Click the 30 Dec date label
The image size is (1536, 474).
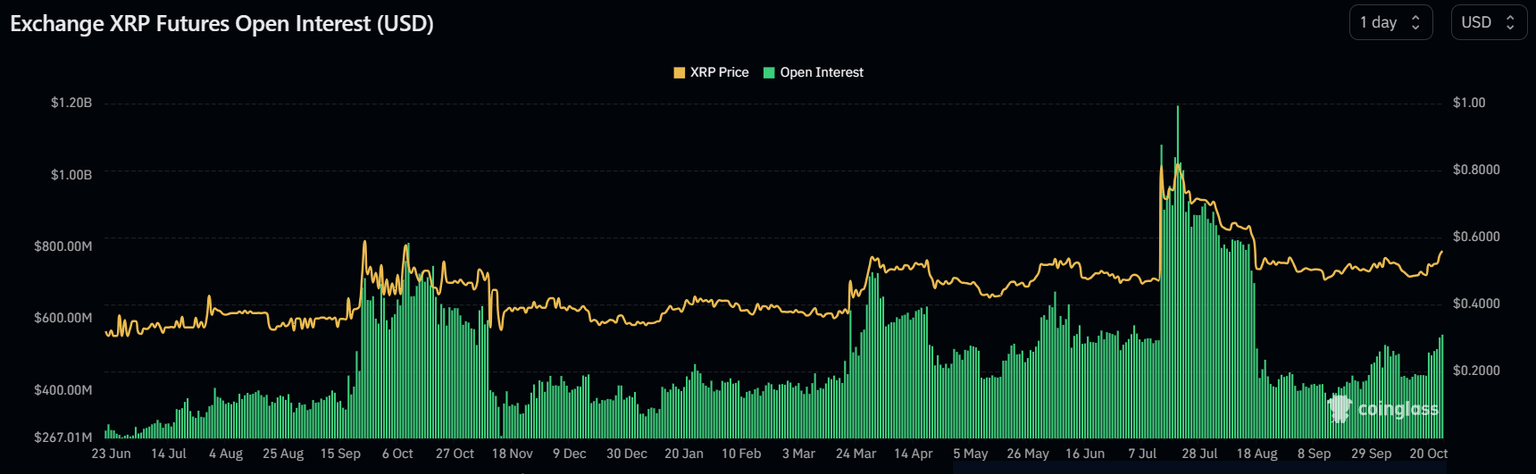[628, 454]
